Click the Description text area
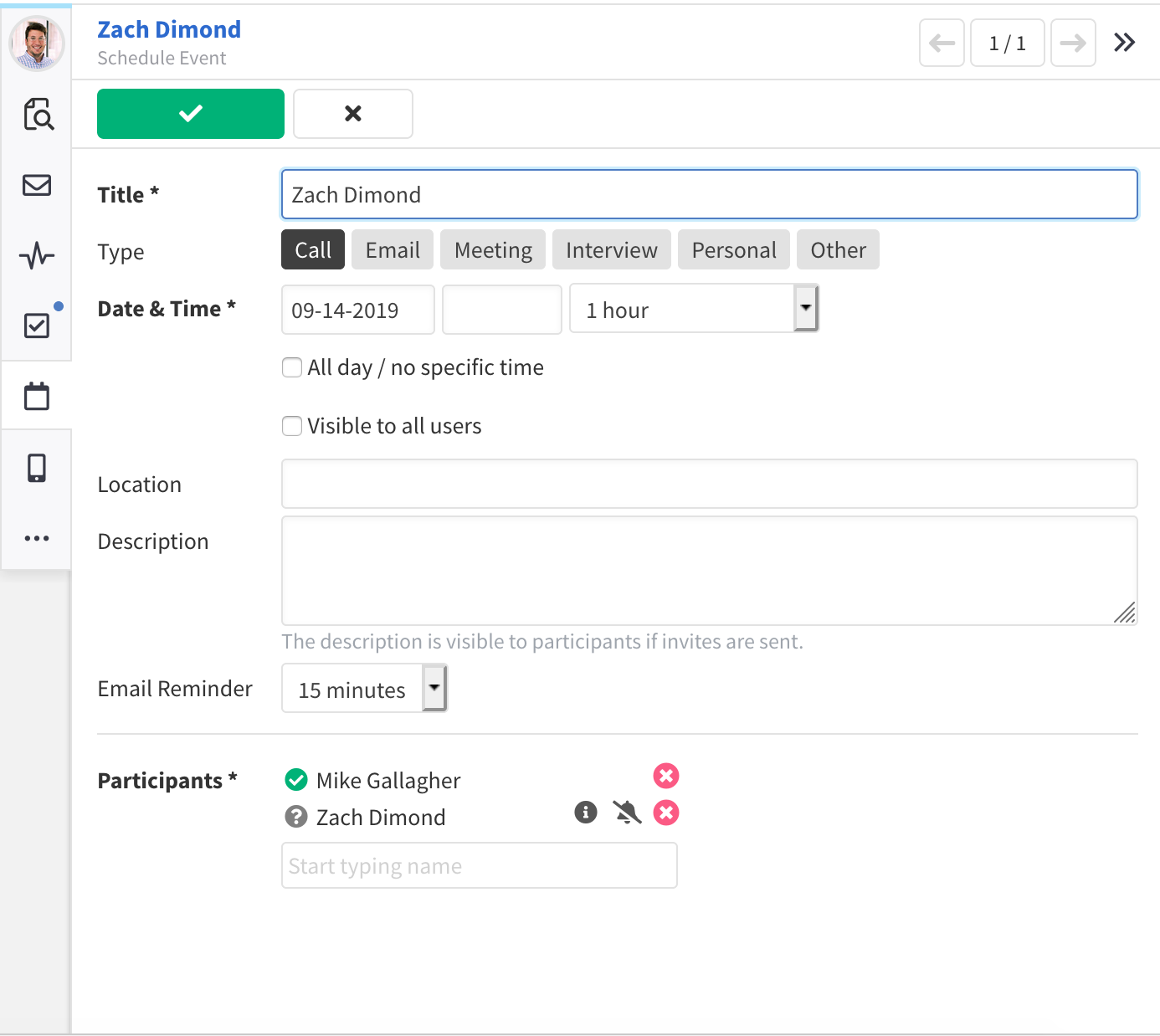1160x1036 pixels. (x=709, y=571)
